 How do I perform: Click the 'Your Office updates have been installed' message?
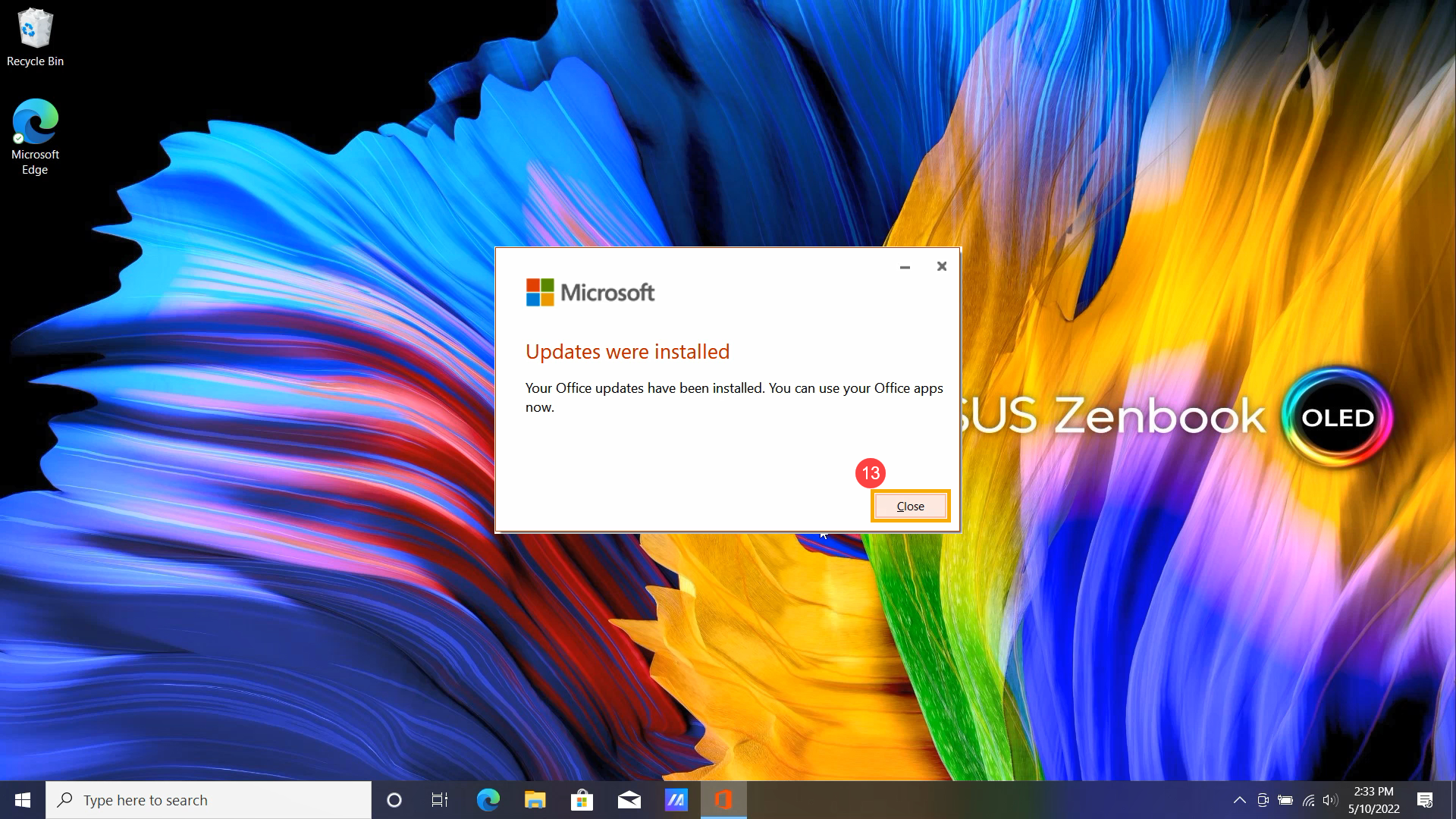[734, 397]
